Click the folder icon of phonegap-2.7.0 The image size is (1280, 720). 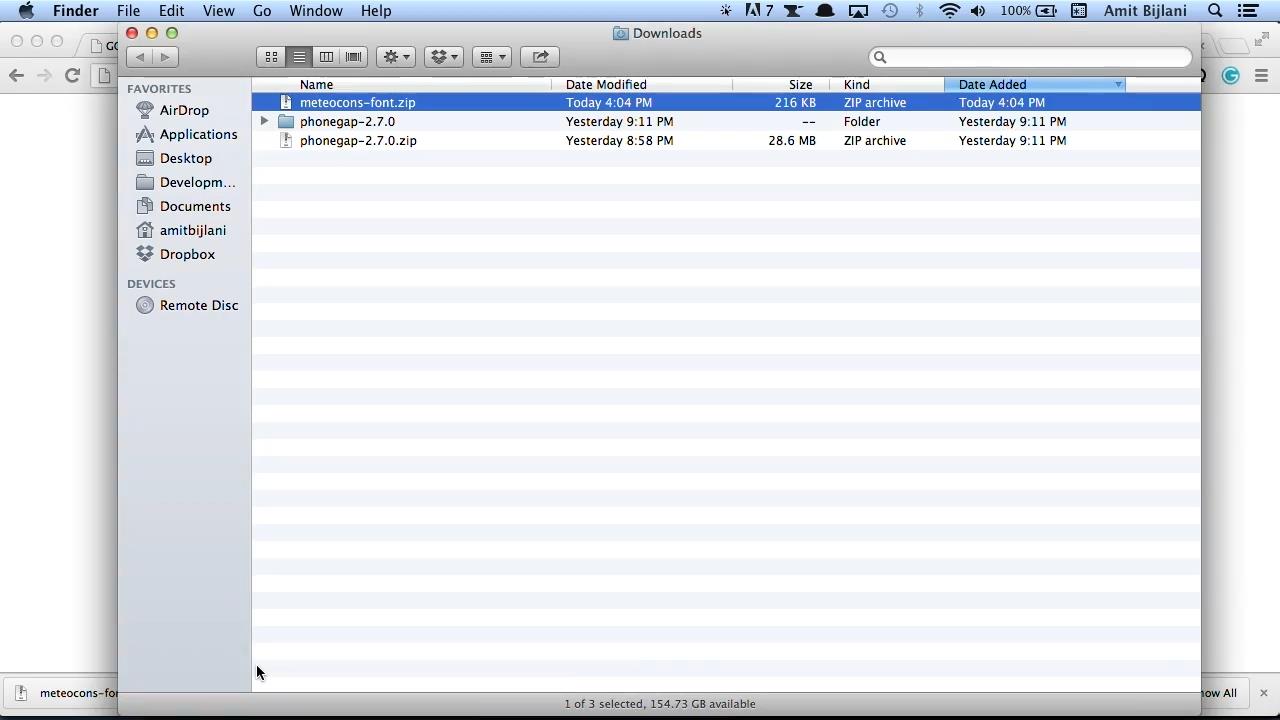coord(286,121)
